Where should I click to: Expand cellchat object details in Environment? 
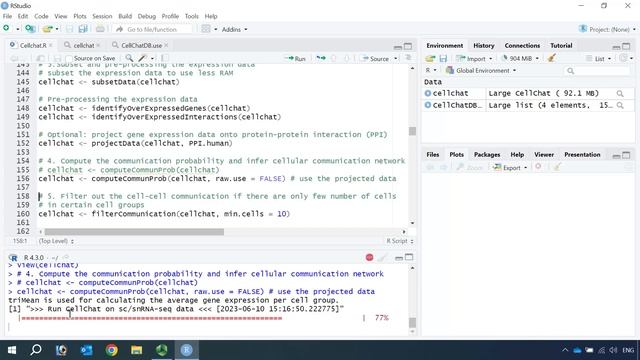click(428, 93)
